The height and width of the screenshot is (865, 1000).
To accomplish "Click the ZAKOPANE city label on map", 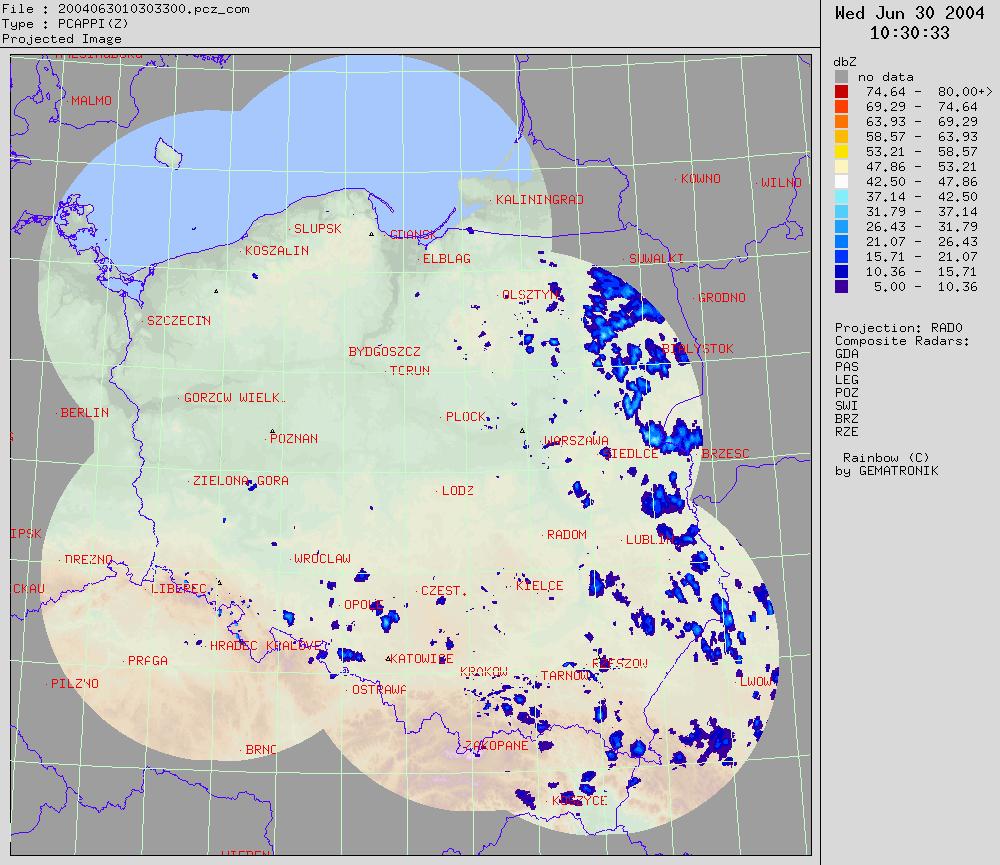I will (496, 746).
